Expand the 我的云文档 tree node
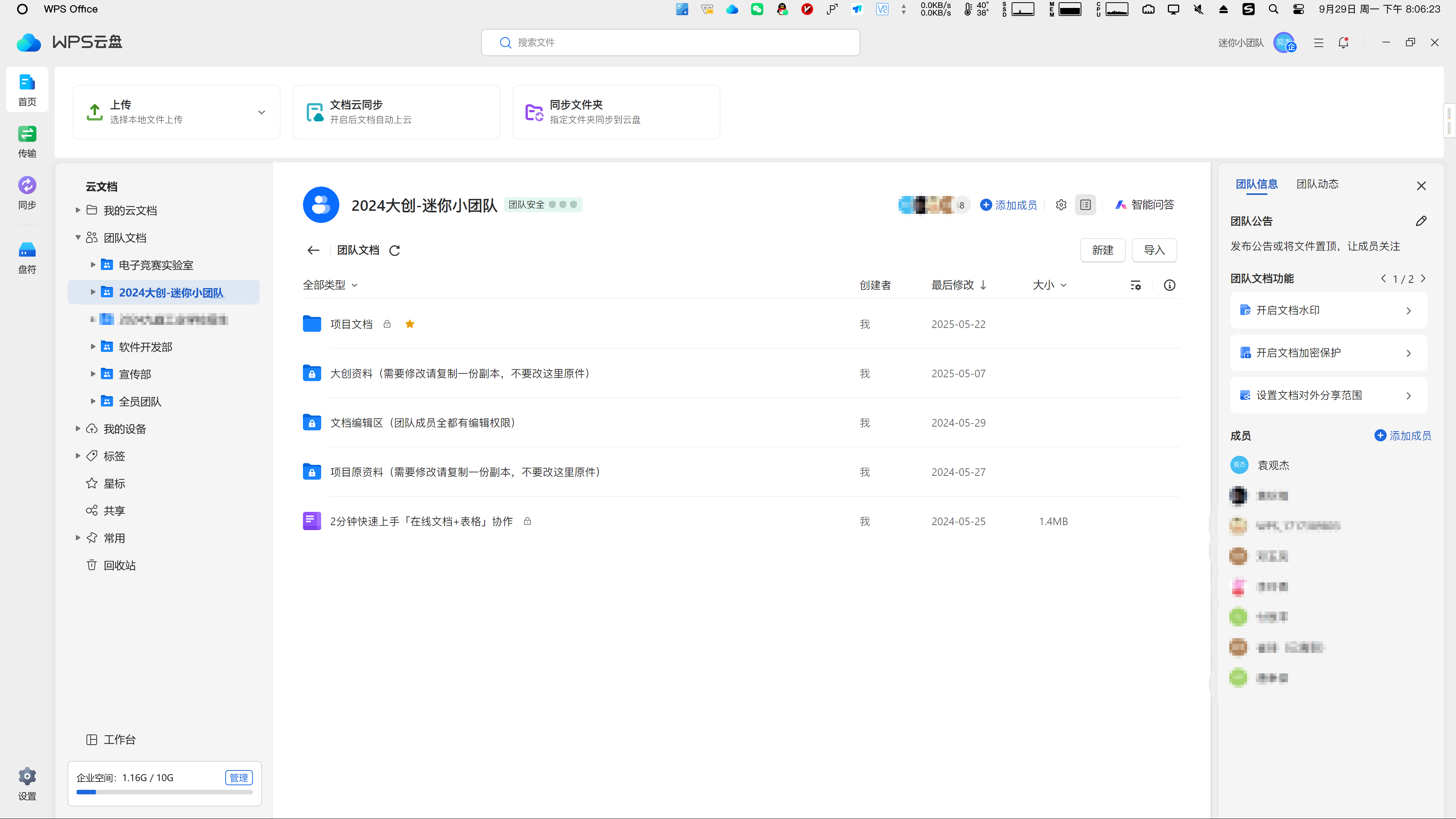The height and width of the screenshot is (819, 1456). tap(78, 210)
